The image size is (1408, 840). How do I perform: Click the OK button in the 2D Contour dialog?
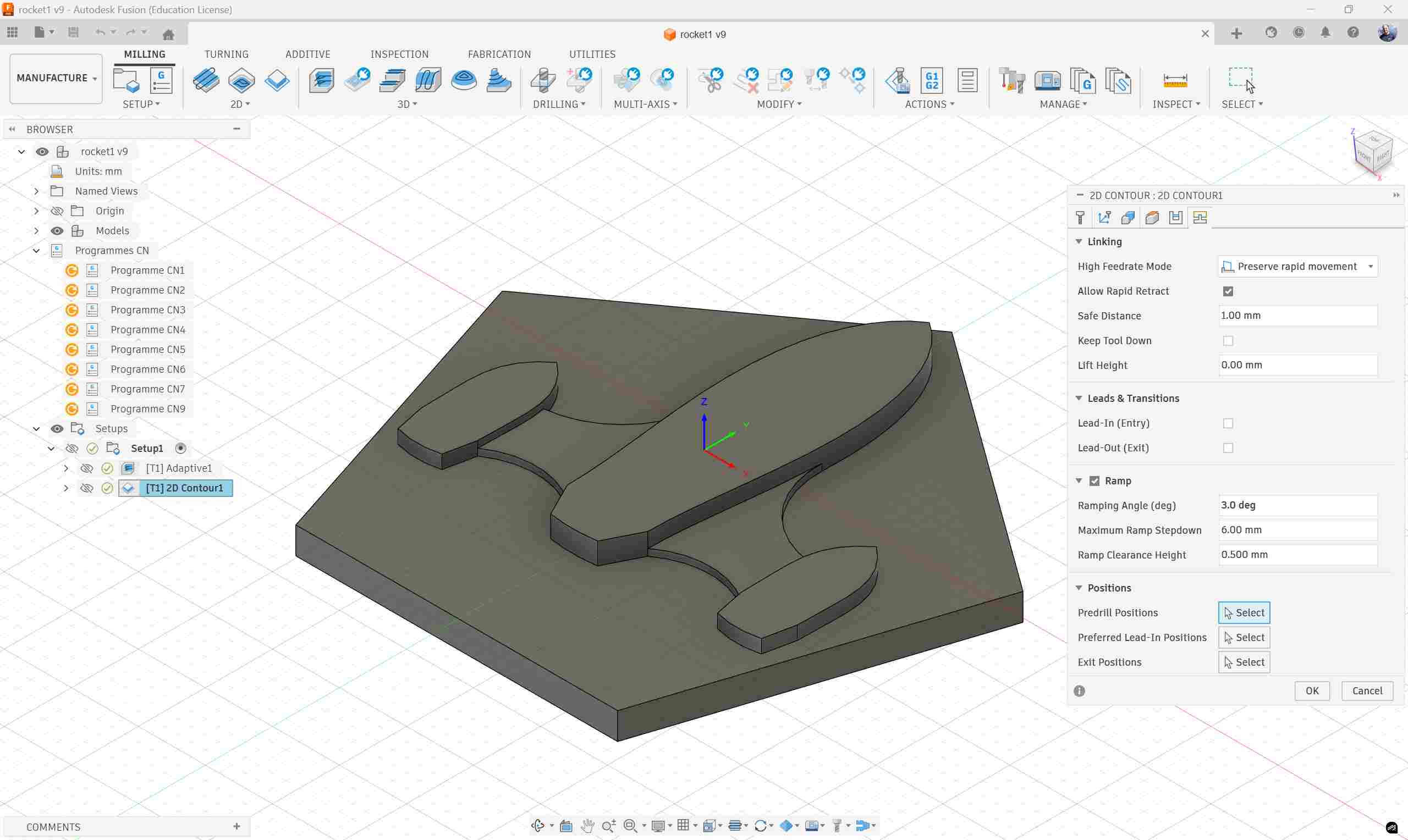click(1311, 690)
